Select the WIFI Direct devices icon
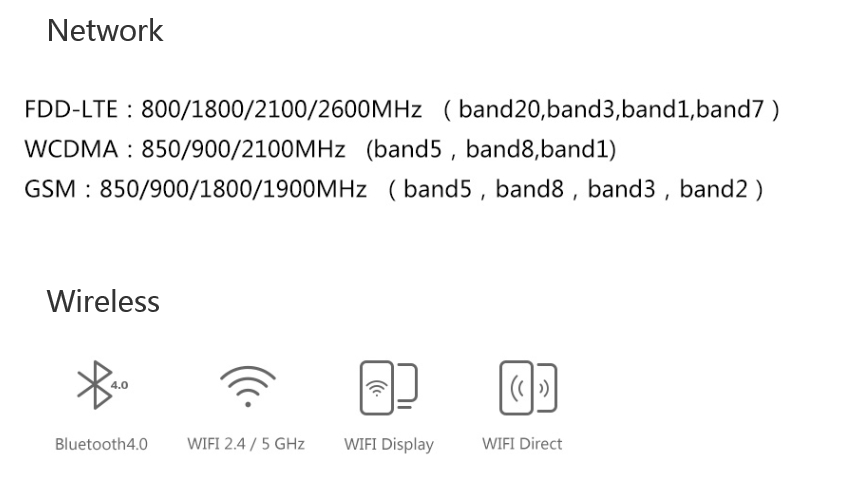Image resolution: width=858 pixels, height=502 pixels. pos(528,388)
